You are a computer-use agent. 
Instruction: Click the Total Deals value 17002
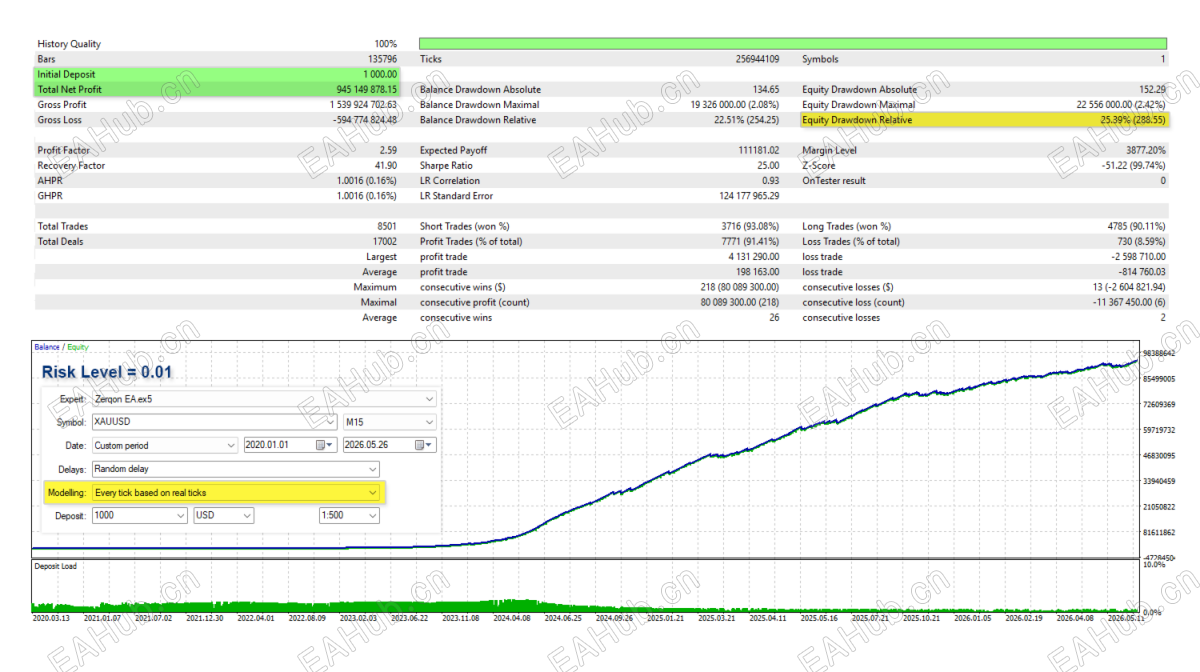coord(385,241)
